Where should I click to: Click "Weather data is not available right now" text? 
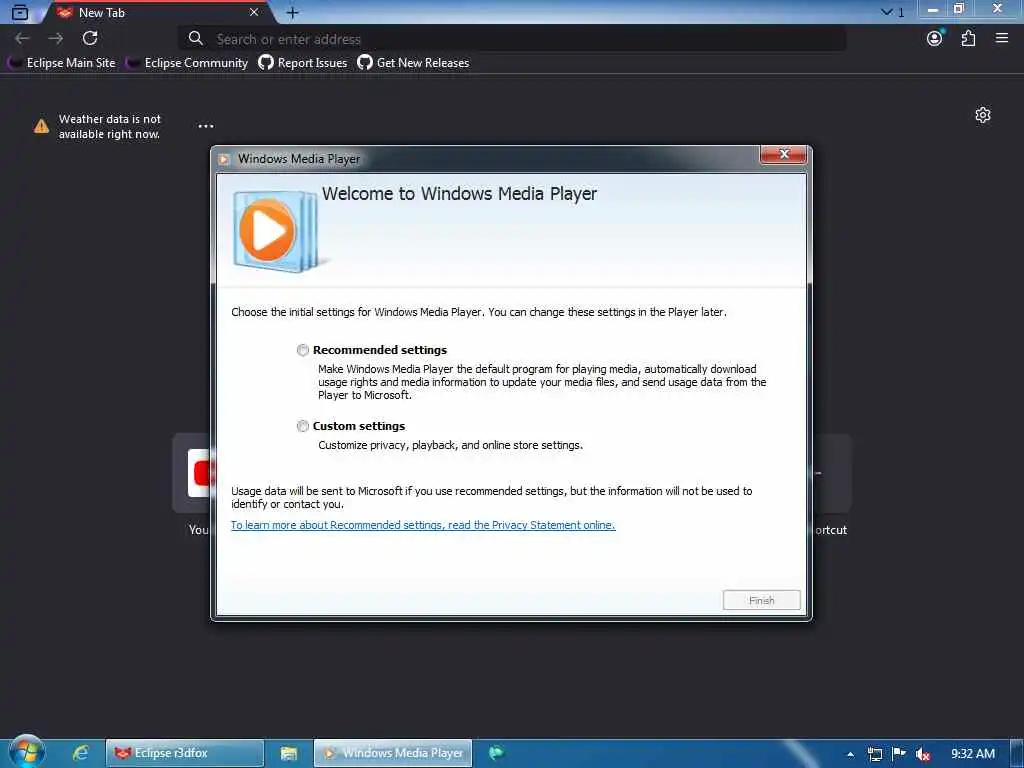110,127
